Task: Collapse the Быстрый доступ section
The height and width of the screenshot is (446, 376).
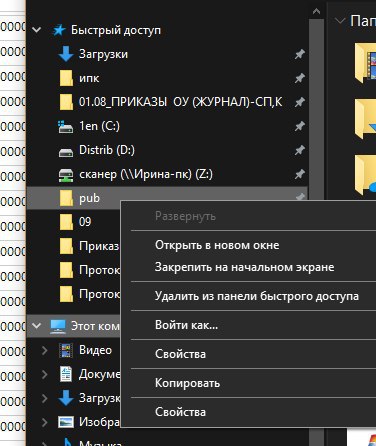Action: [36, 30]
